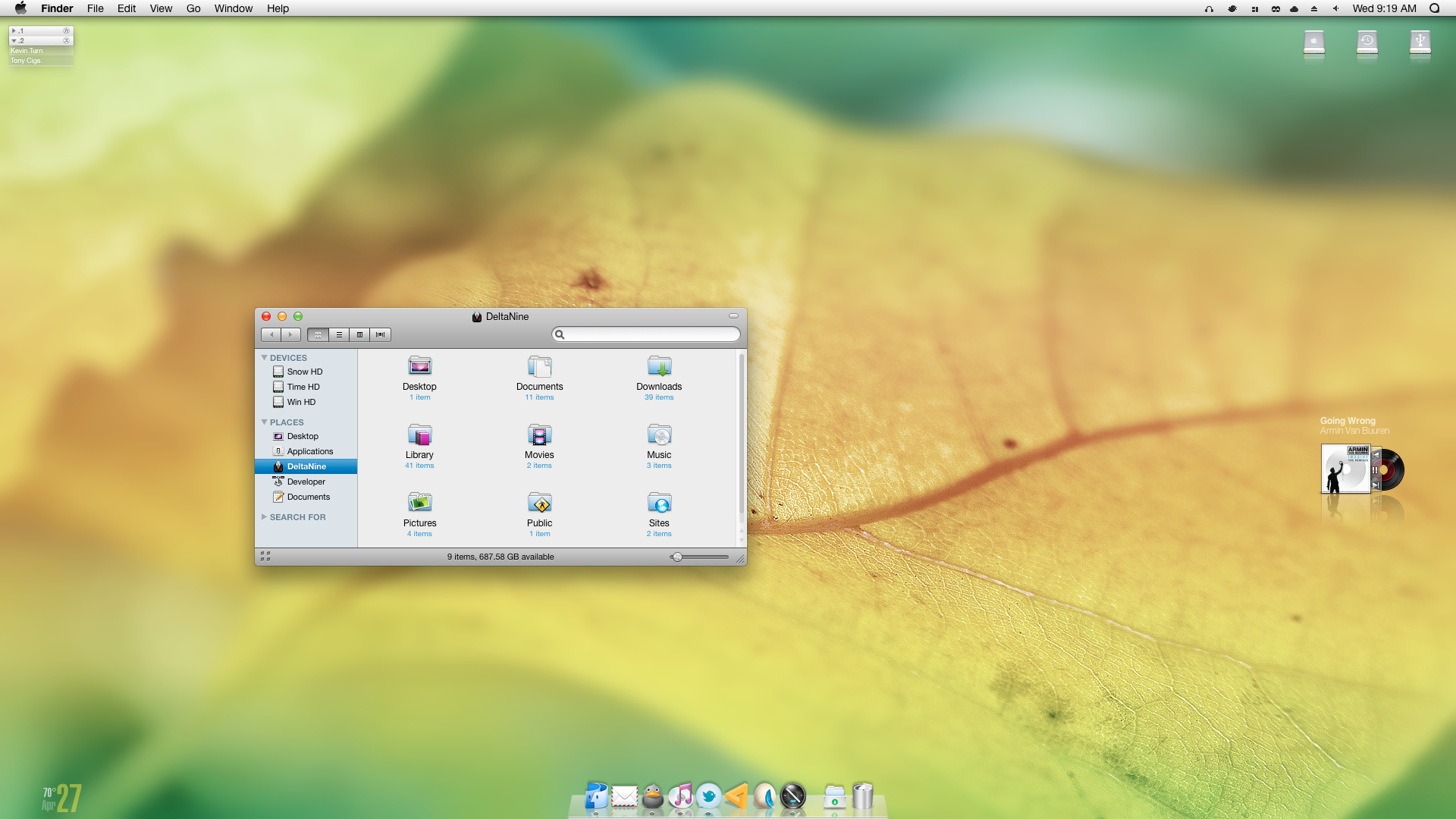
Task: Open the Downloads stack in the Dock
Action: [x=834, y=796]
